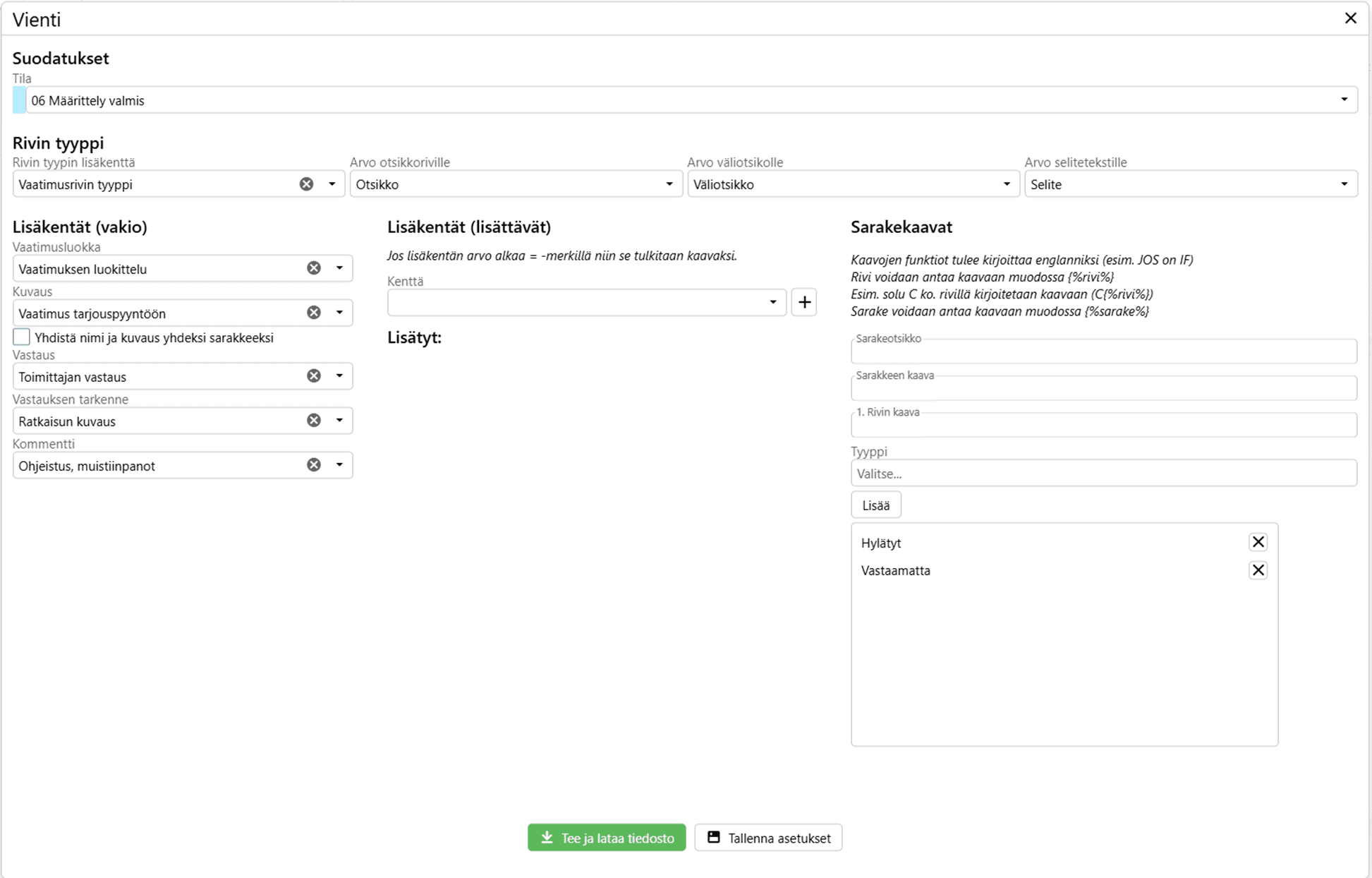Click the Lisää button
Screen dimensions: 1372x878
pos(875,505)
